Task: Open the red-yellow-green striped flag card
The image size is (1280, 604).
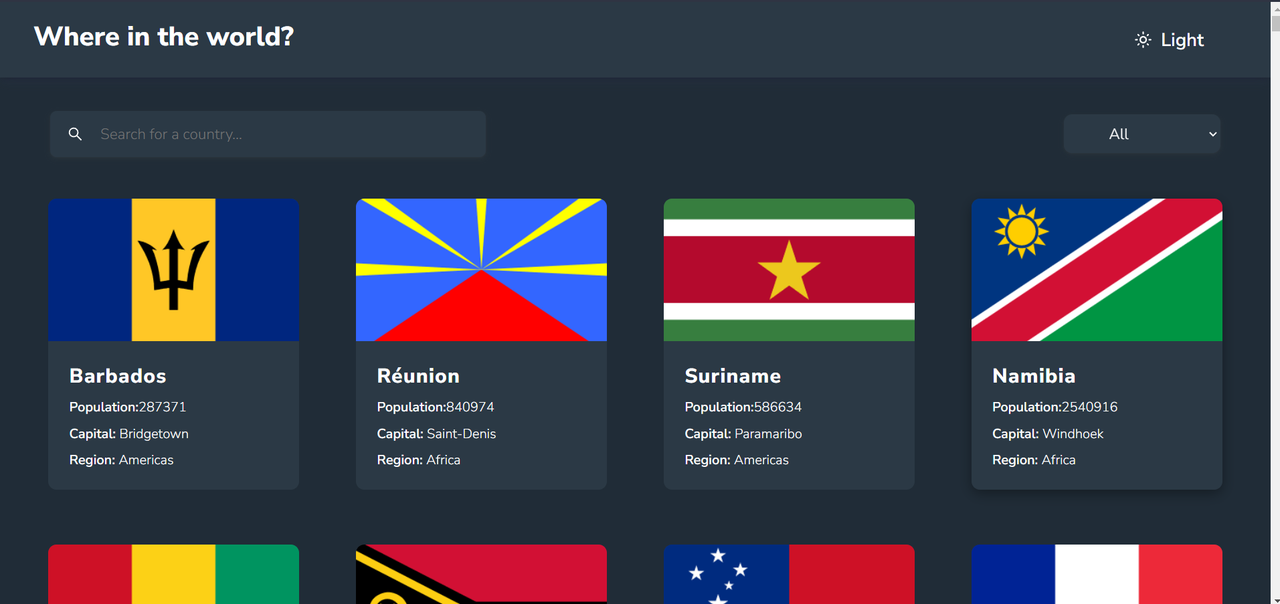Action: pos(173,574)
